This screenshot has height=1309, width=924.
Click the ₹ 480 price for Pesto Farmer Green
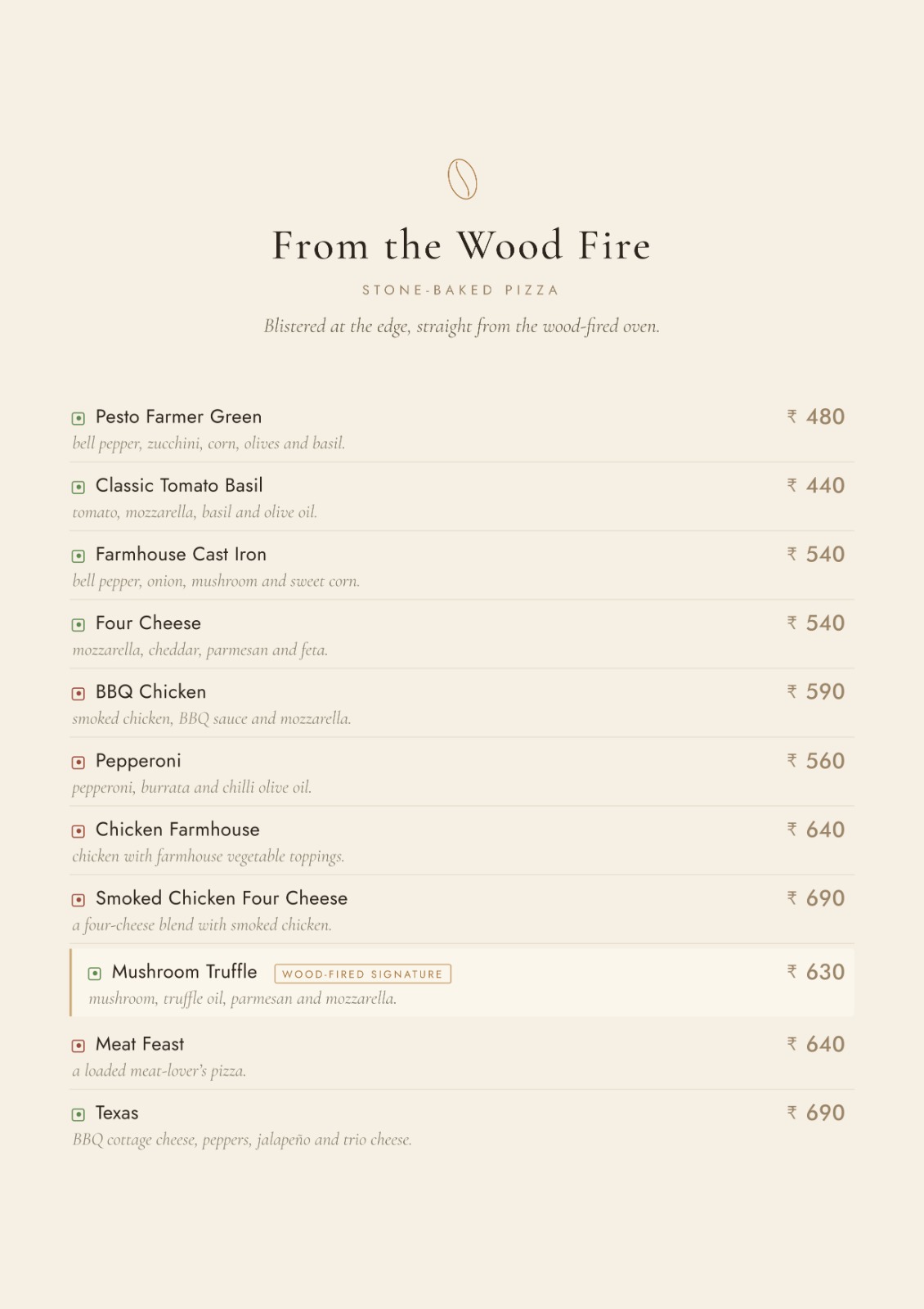point(816,417)
